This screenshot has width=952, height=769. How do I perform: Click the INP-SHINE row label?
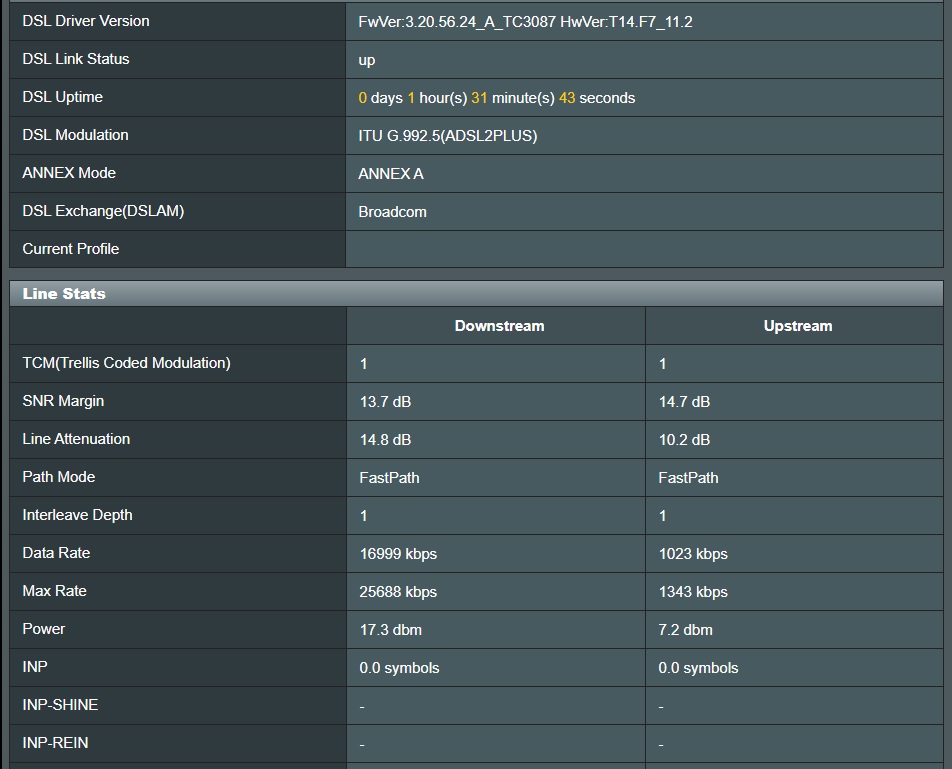click(60, 705)
